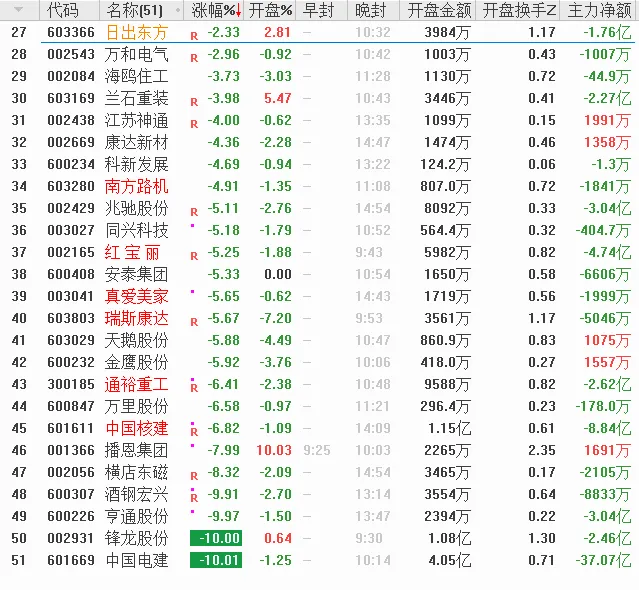
Task: Select stock 天鹅股份
Action: pos(137,340)
